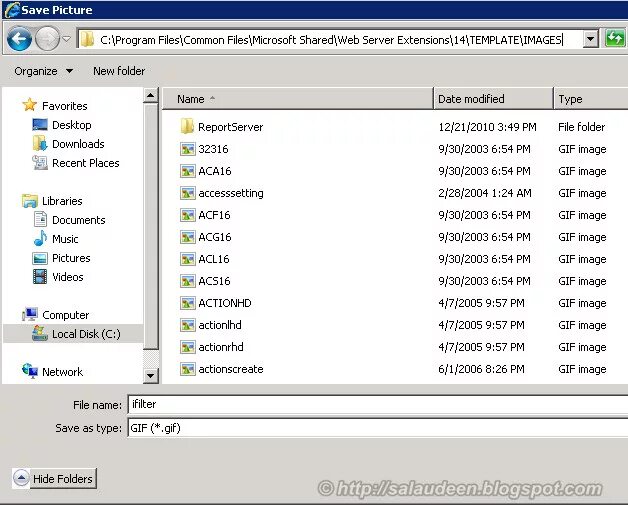This screenshot has width=628, height=505.
Task: Sort by Type column header
Action: point(590,99)
